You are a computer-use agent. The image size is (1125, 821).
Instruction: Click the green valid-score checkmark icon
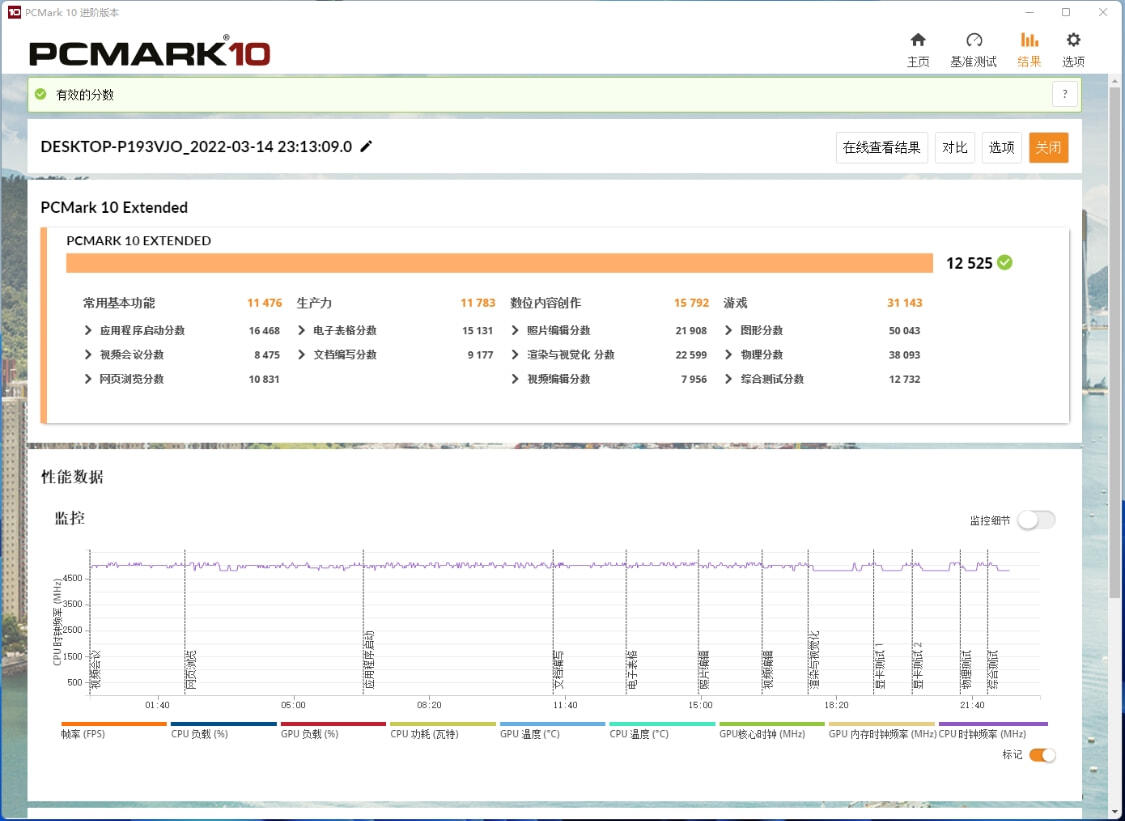point(41,94)
